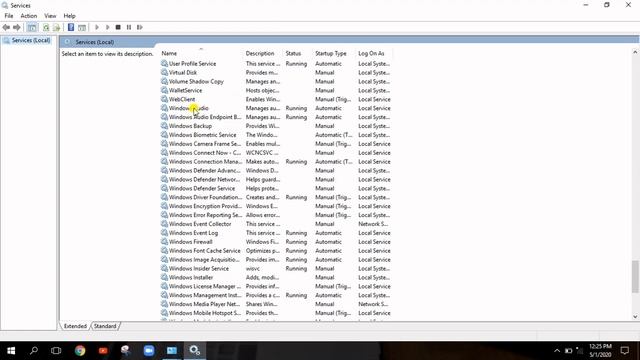This screenshot has height=360, width=640.
Task: Select Windows Connect Now service
Action: [x=276, y=153]
